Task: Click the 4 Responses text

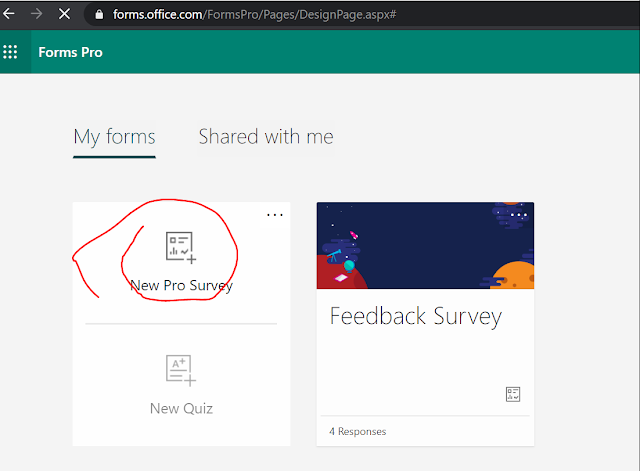Action: tap(358, 431)
